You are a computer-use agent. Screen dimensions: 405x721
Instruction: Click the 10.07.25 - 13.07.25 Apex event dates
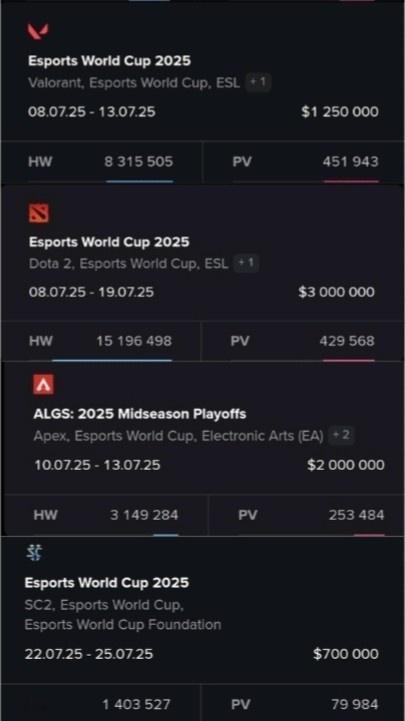tap(97, 465)
